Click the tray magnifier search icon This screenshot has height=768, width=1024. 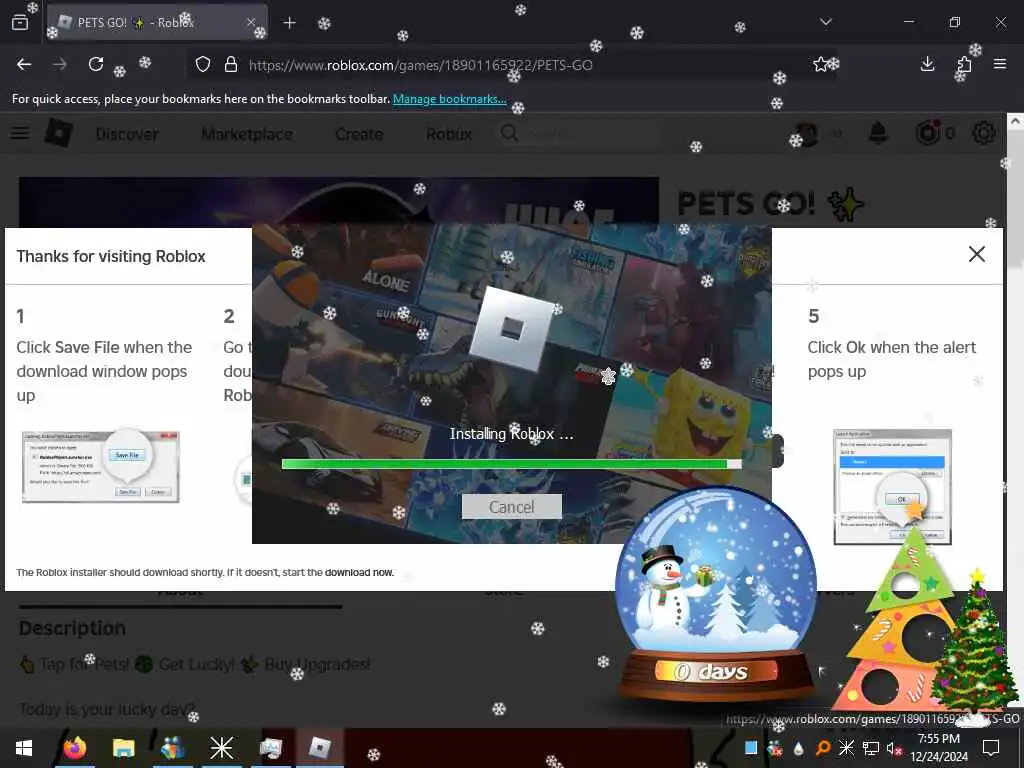(823, 748)
